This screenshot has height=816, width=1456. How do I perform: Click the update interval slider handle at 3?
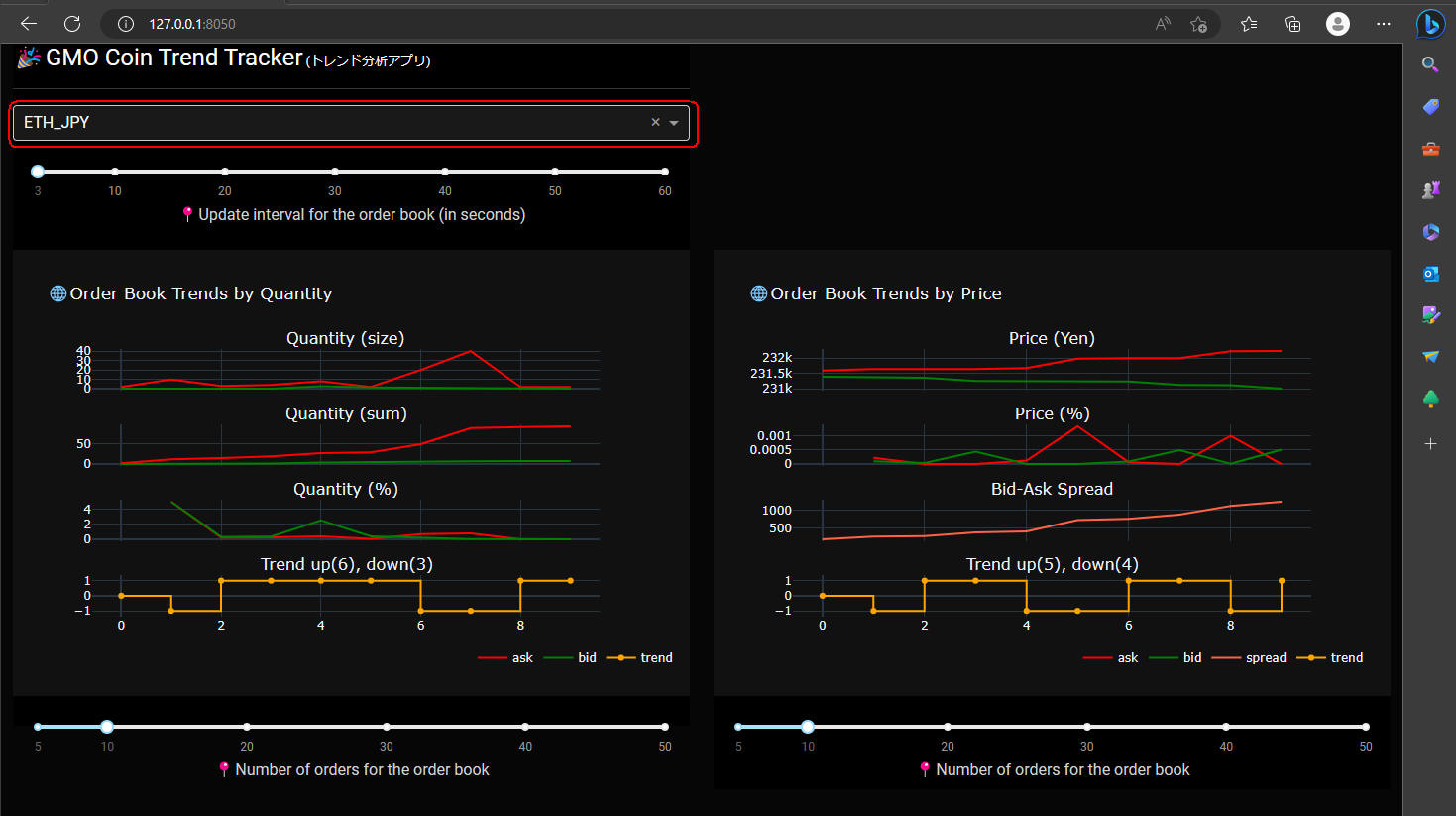38,172
